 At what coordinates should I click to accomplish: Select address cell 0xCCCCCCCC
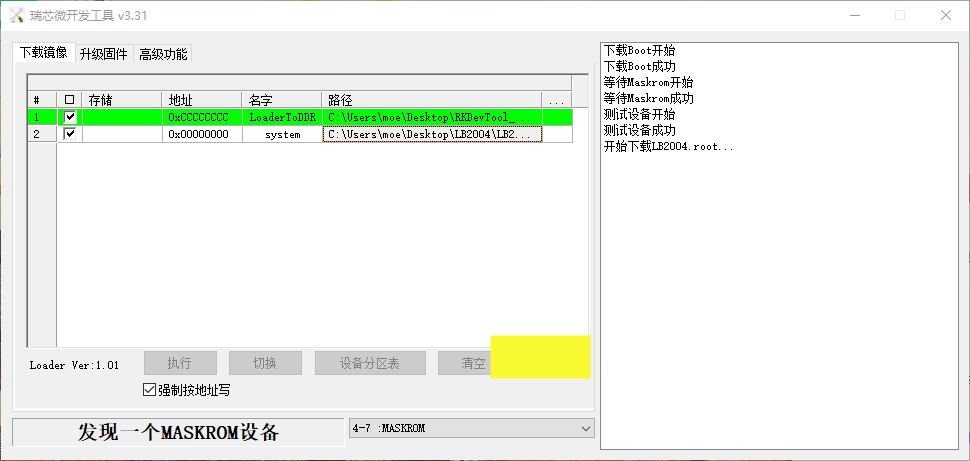(202, 117)
